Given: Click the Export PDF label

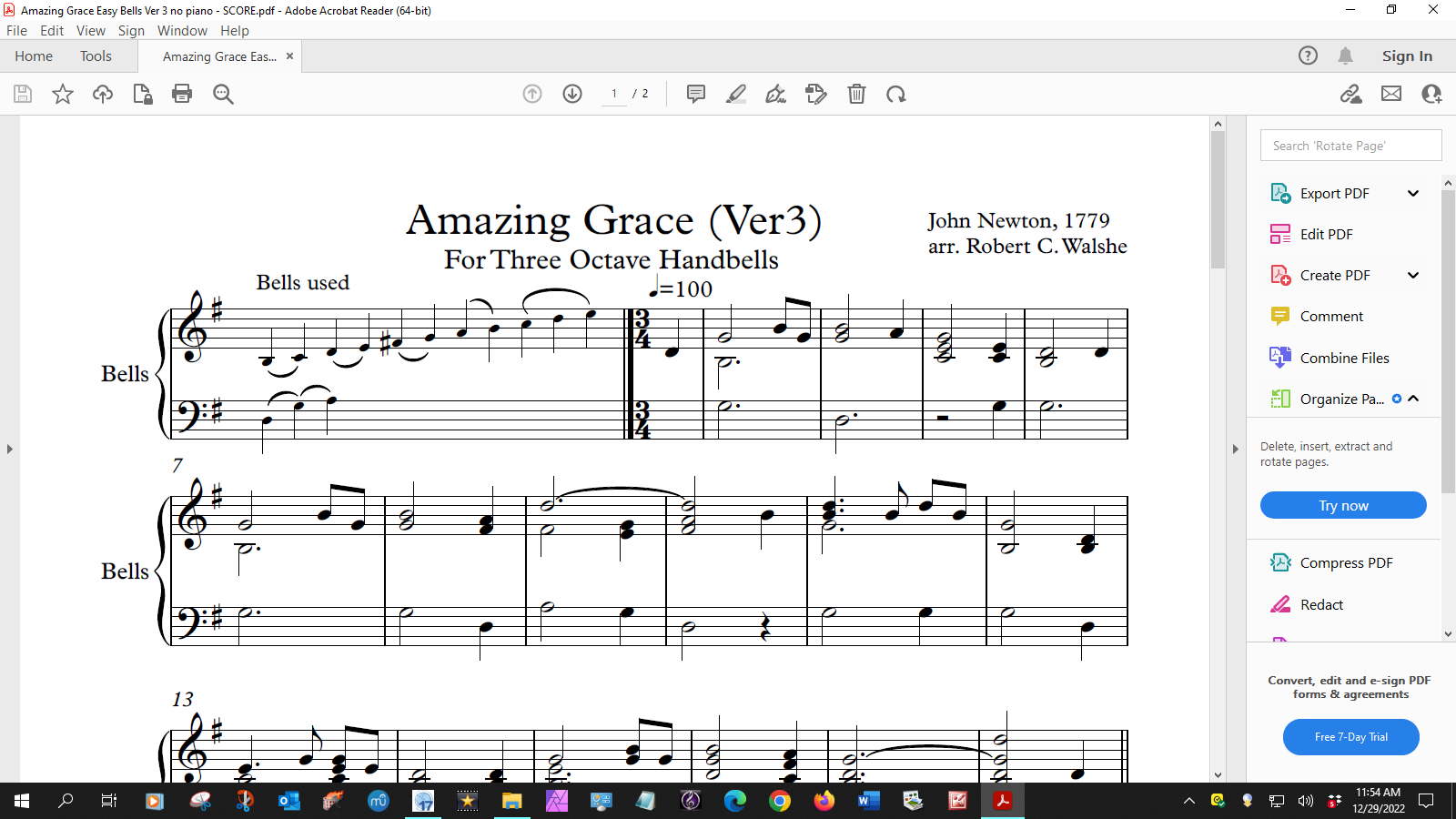Looking at the screenshot, I should pyautogui.click(x=1334, y=193).
